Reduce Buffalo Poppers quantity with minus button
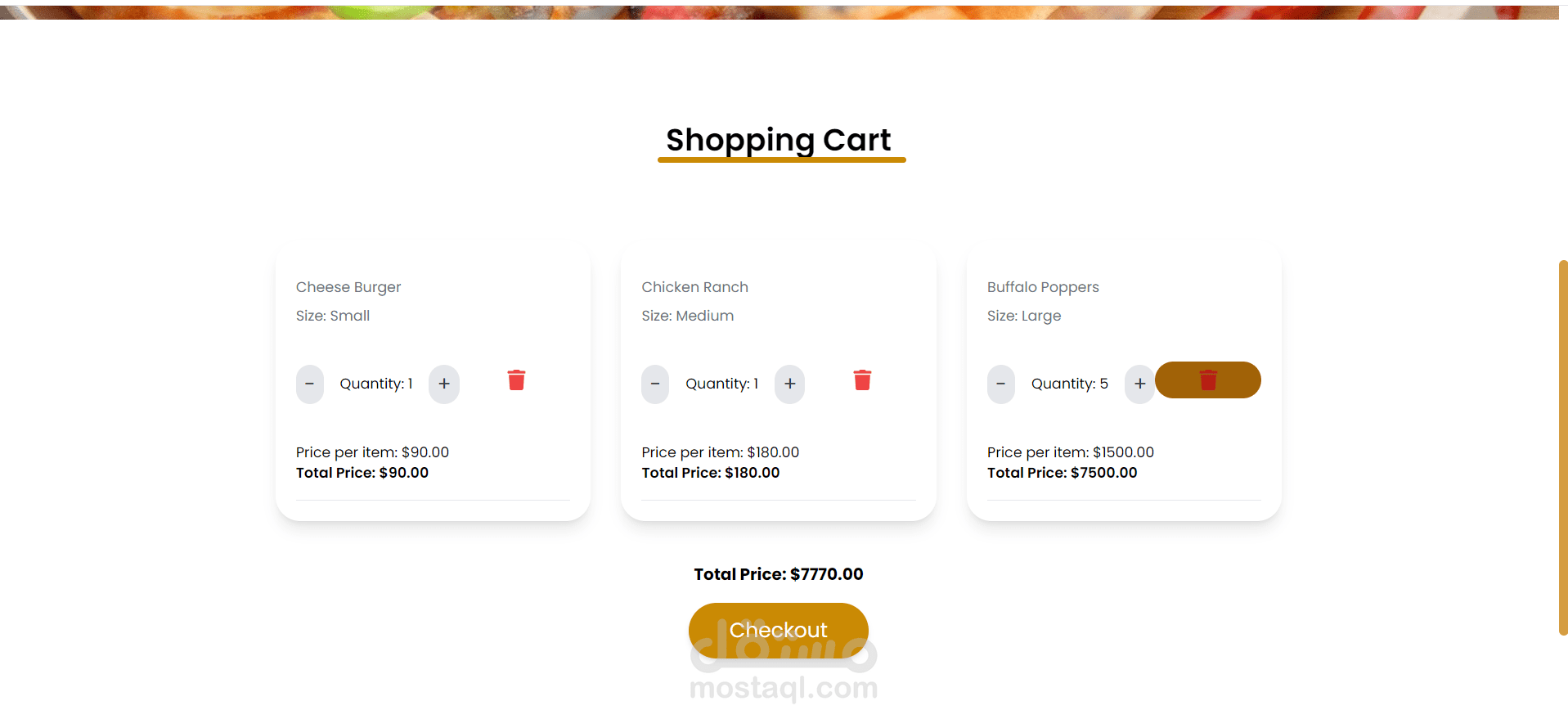 [x=1000, y=384]
